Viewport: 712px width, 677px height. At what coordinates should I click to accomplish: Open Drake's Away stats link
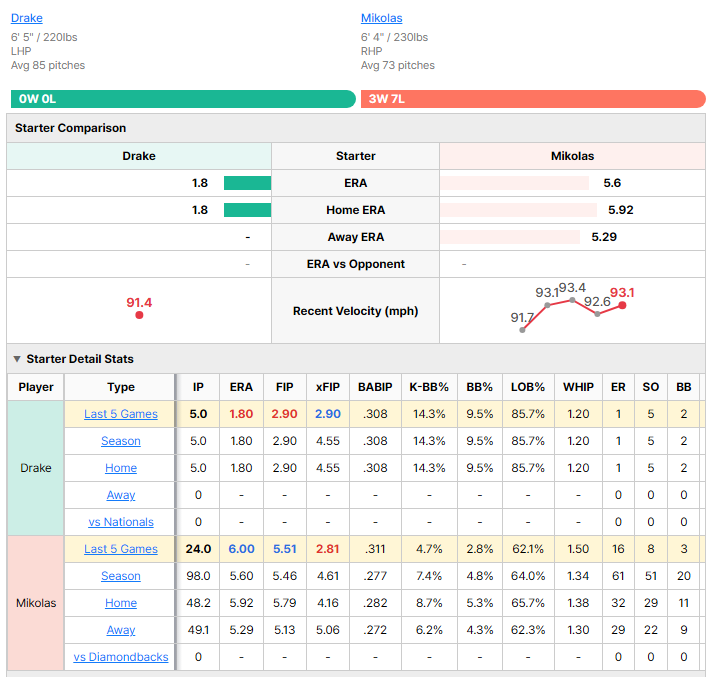121,495
